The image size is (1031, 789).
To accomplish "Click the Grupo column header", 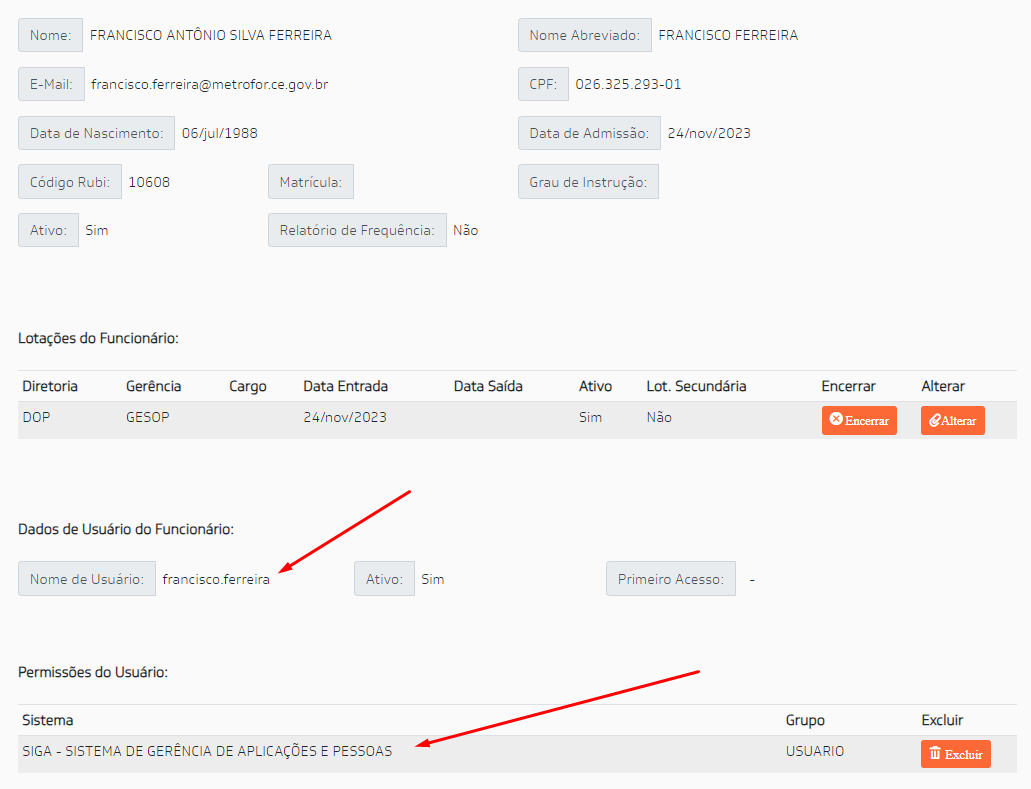I will point(805,721).
